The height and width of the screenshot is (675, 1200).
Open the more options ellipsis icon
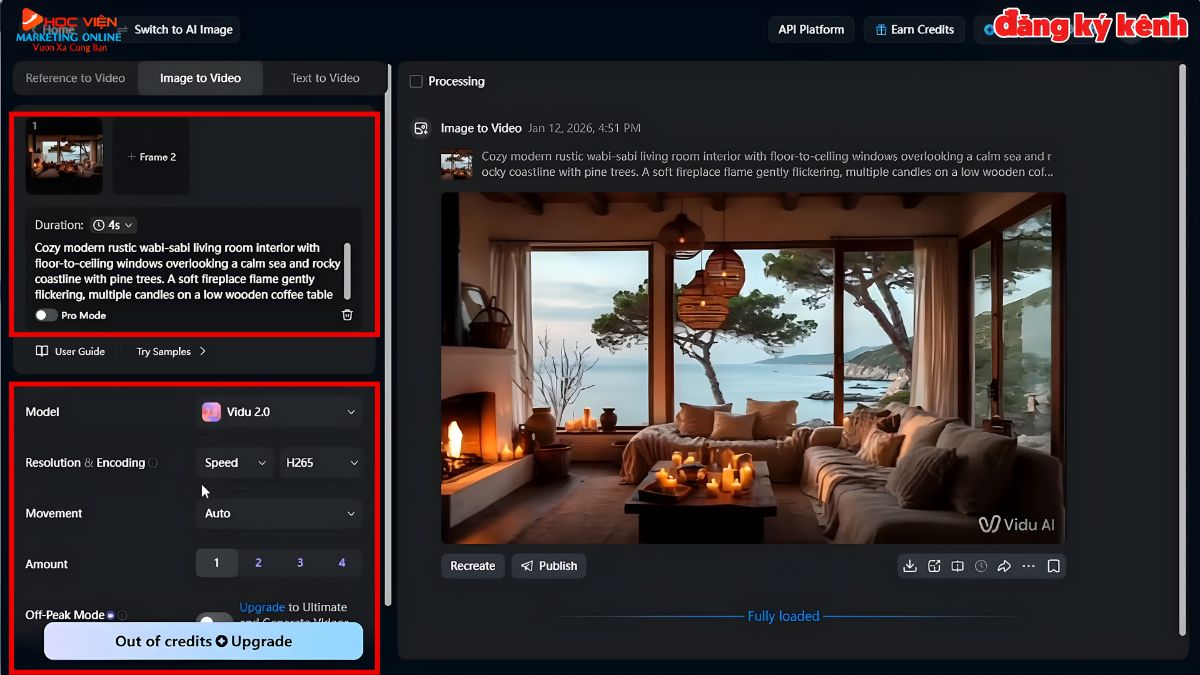(1029, 565)
